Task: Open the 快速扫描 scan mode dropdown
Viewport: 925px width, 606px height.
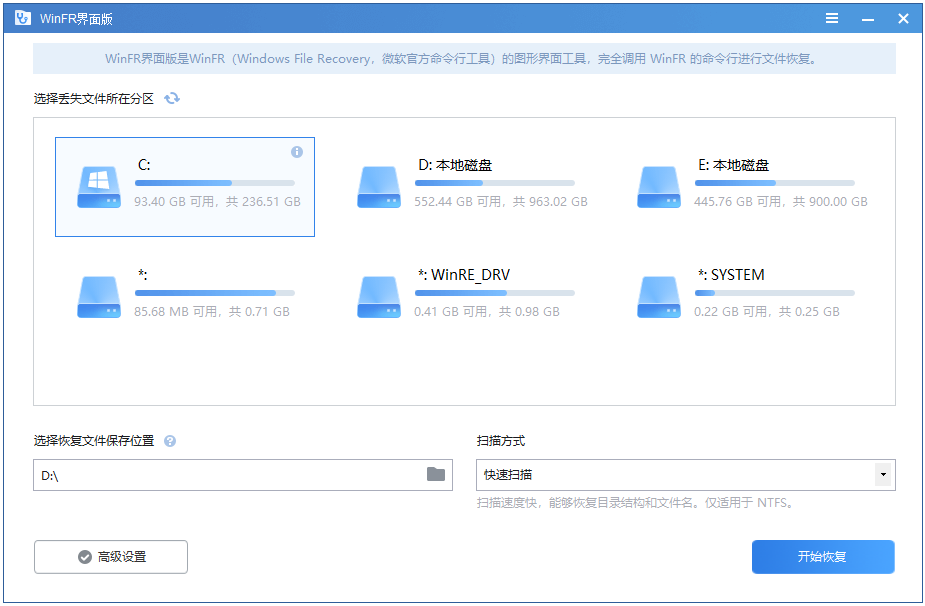Action: (x=685, y=475)
